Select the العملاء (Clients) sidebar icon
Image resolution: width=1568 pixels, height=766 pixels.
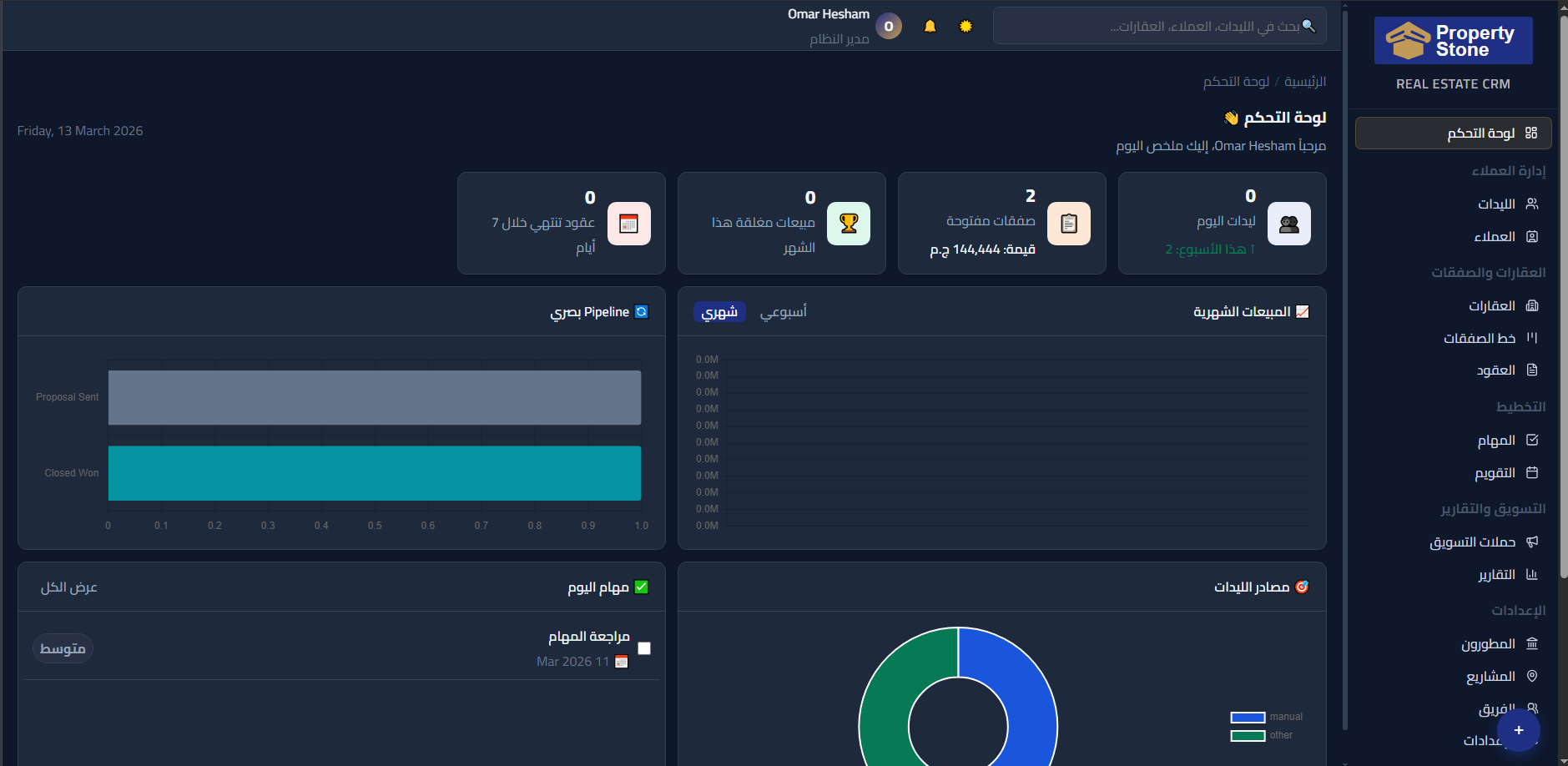[1534, 236]
